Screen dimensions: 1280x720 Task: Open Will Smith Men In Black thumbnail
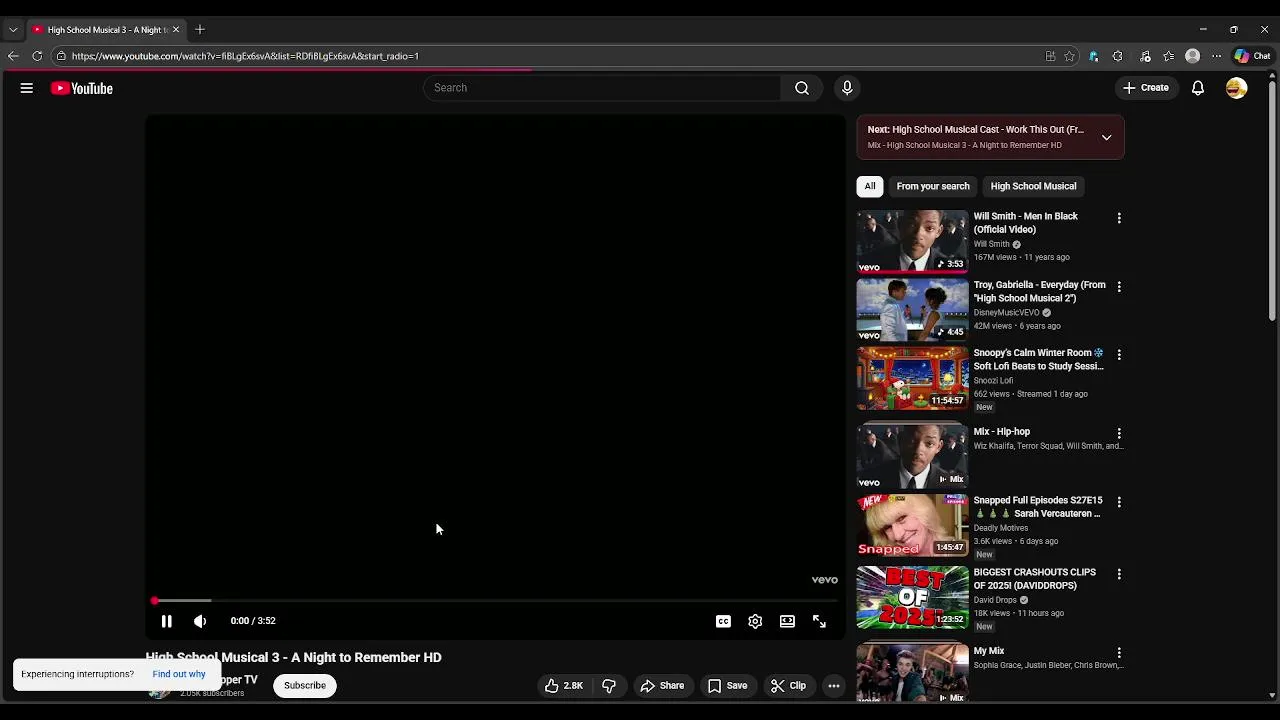[x=912, y=241]
